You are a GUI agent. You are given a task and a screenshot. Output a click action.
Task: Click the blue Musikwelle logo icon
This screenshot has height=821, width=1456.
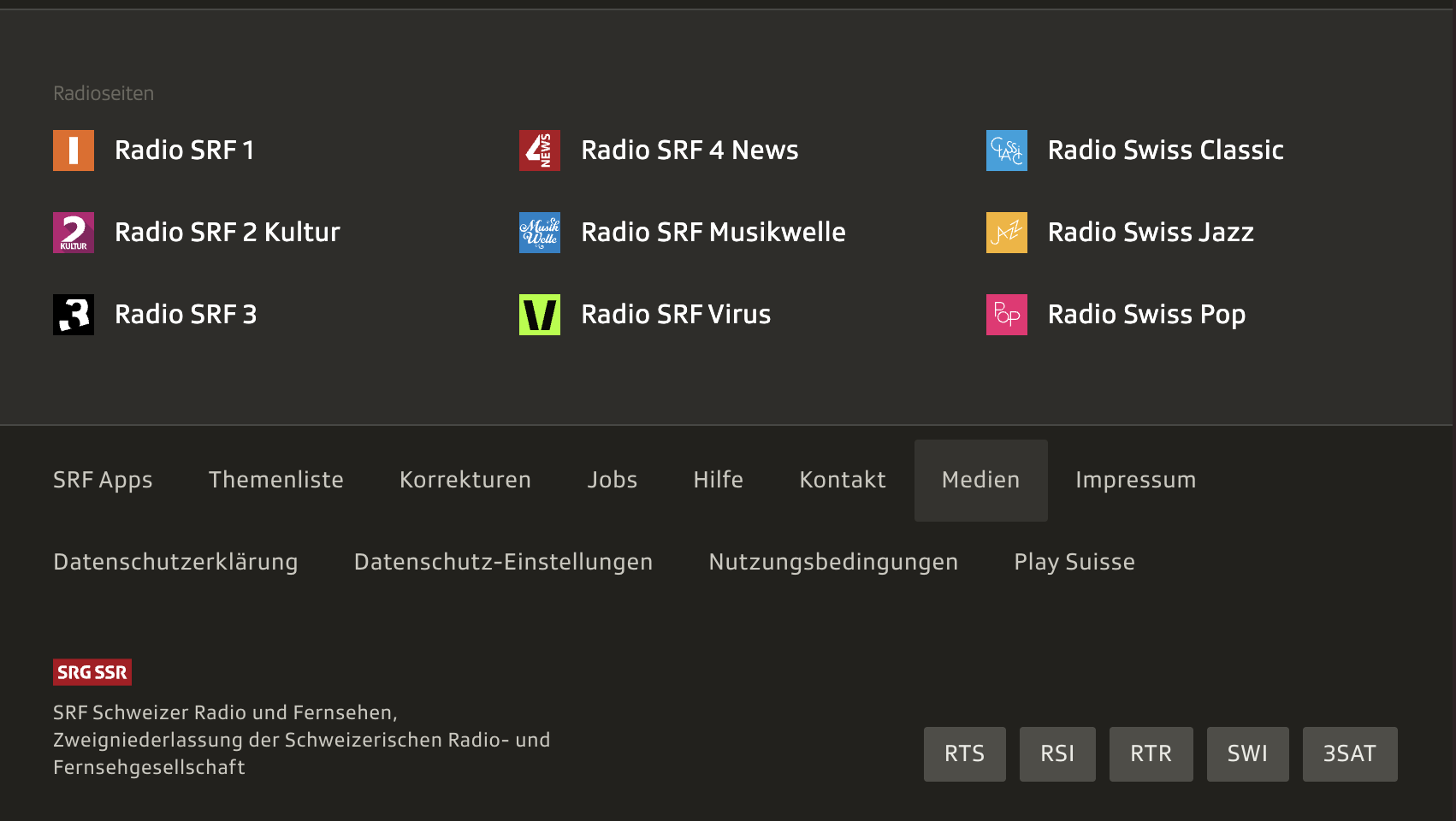tap(540, 233)
